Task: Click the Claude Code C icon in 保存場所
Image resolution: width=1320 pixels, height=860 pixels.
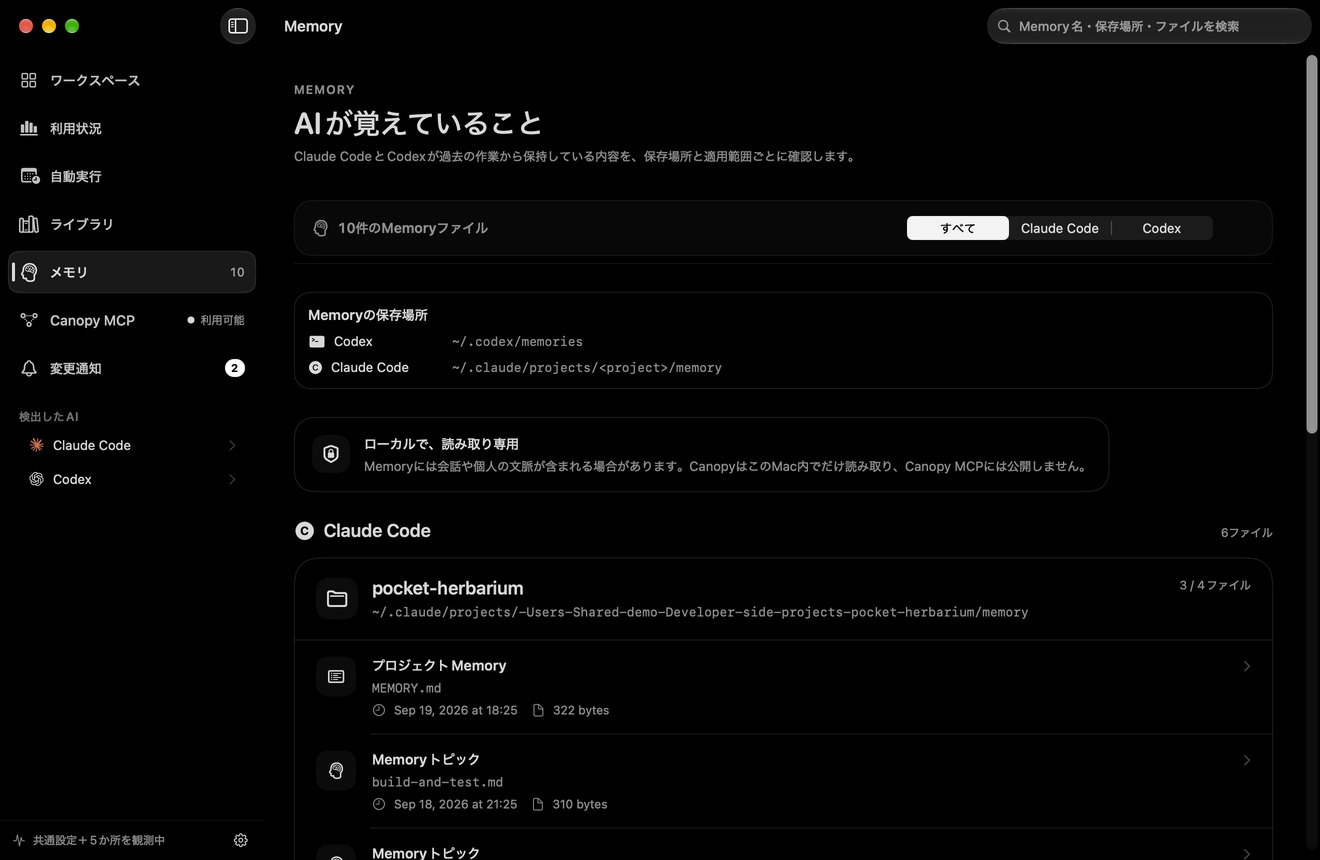Action: 315,367
